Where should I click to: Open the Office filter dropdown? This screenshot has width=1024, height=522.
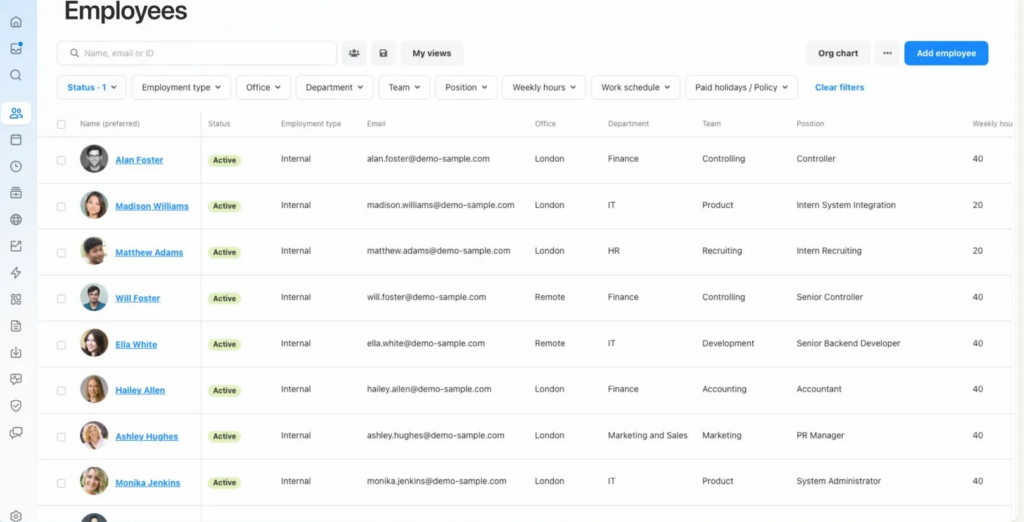pyautogui.click(x=263, y=87)
